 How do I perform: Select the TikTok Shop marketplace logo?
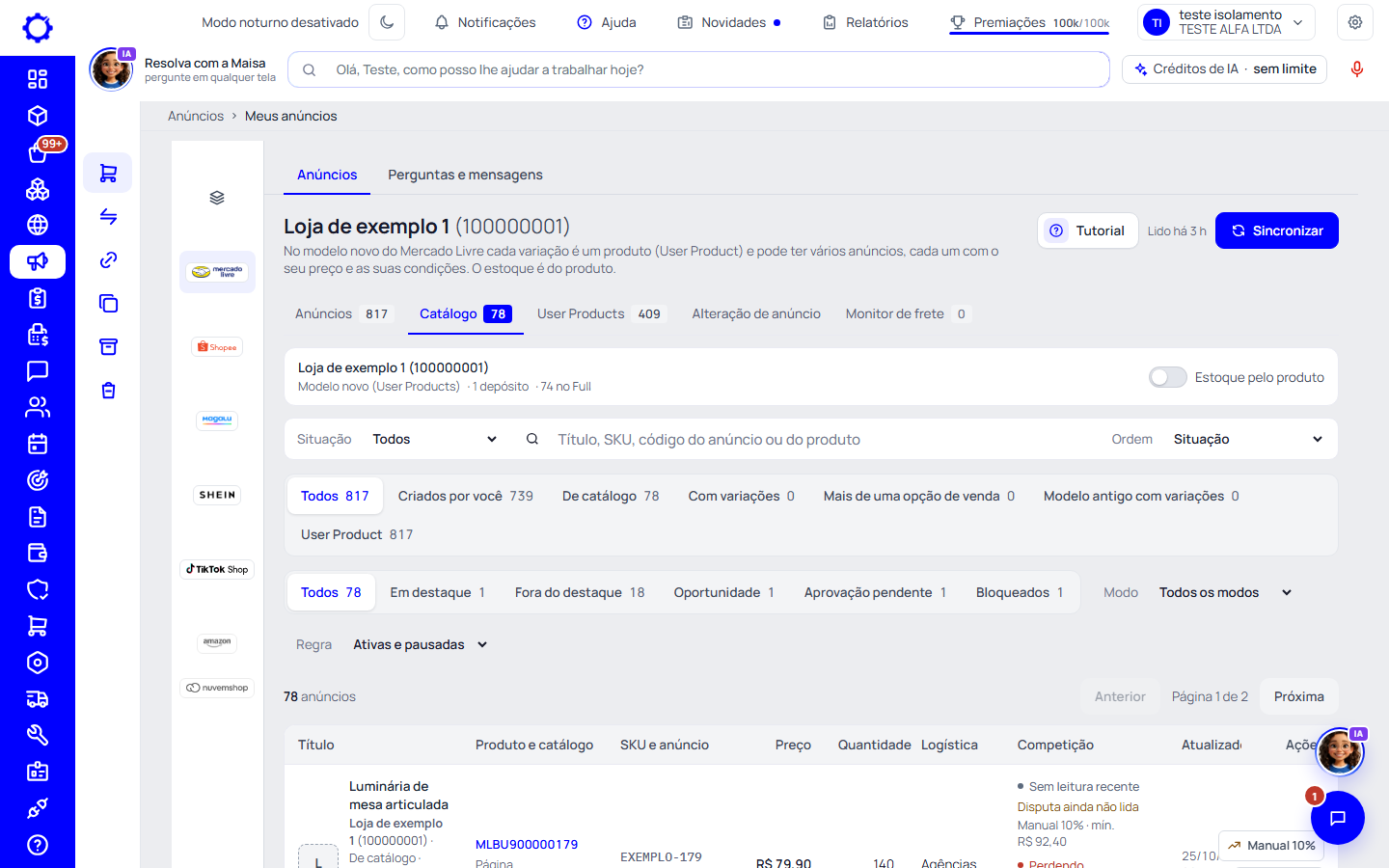(x=217, y=569)
